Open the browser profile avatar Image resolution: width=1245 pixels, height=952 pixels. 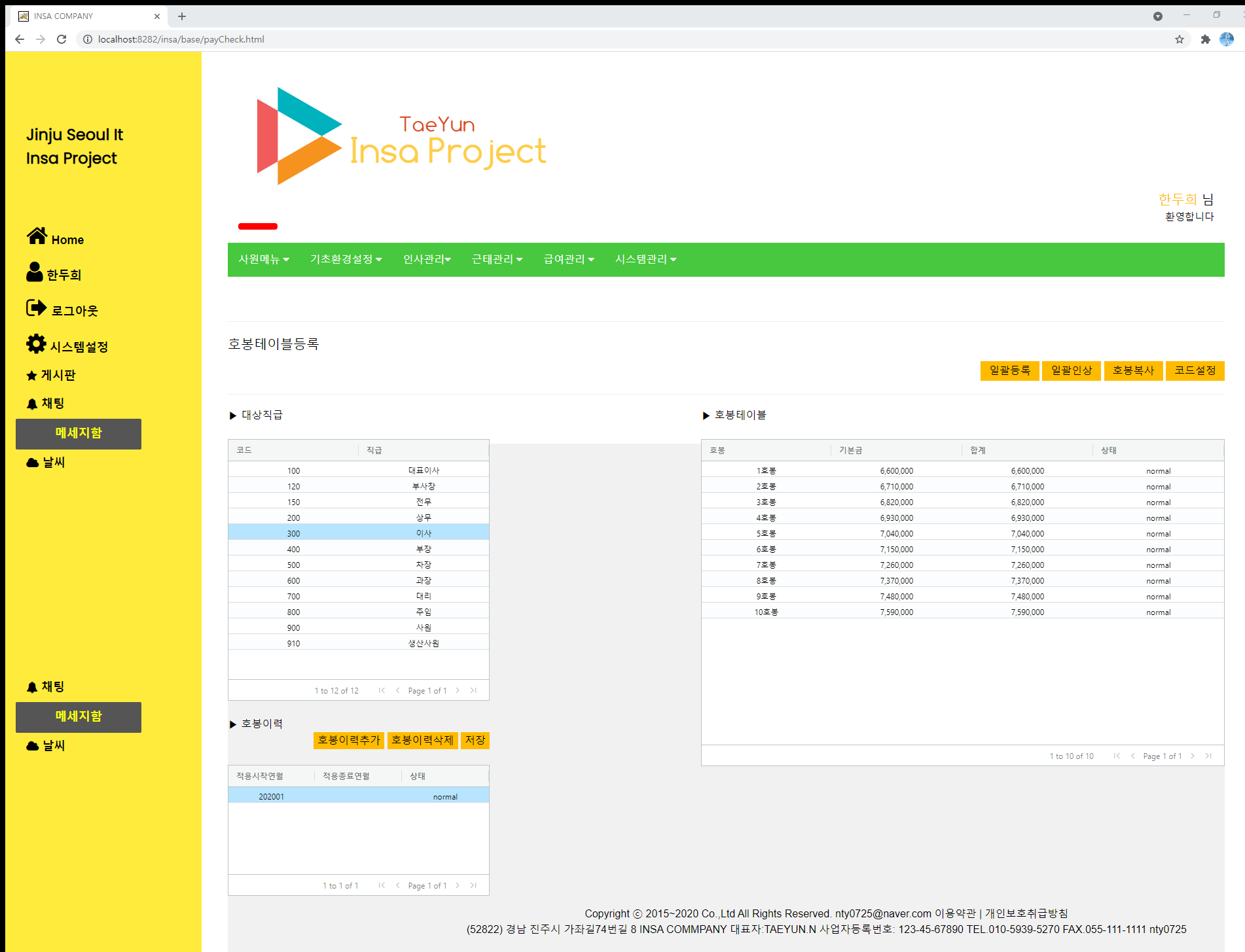pos(1227,39)
